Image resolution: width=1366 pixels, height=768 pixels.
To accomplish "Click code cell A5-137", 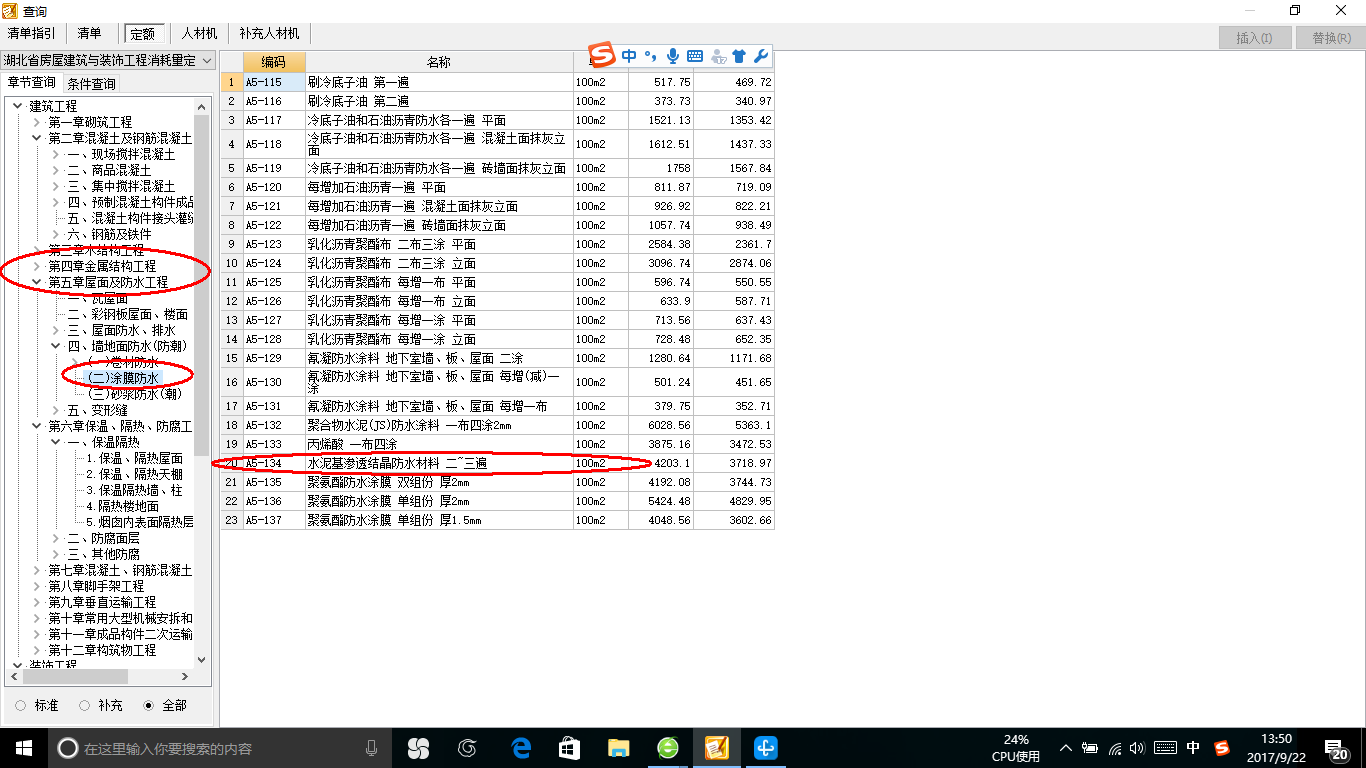I will 275,520.
